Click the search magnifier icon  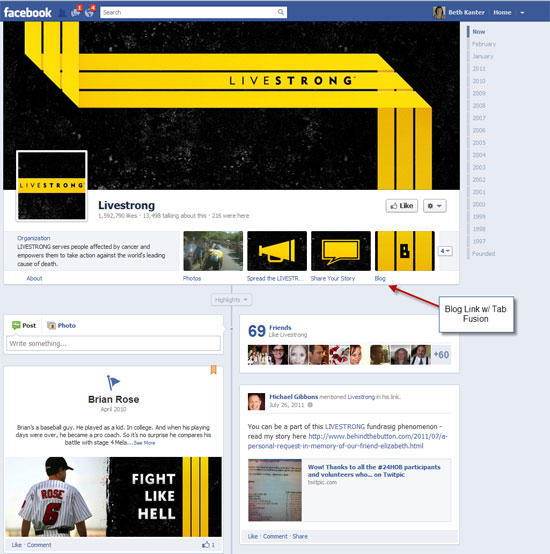[x=280, y=12]
